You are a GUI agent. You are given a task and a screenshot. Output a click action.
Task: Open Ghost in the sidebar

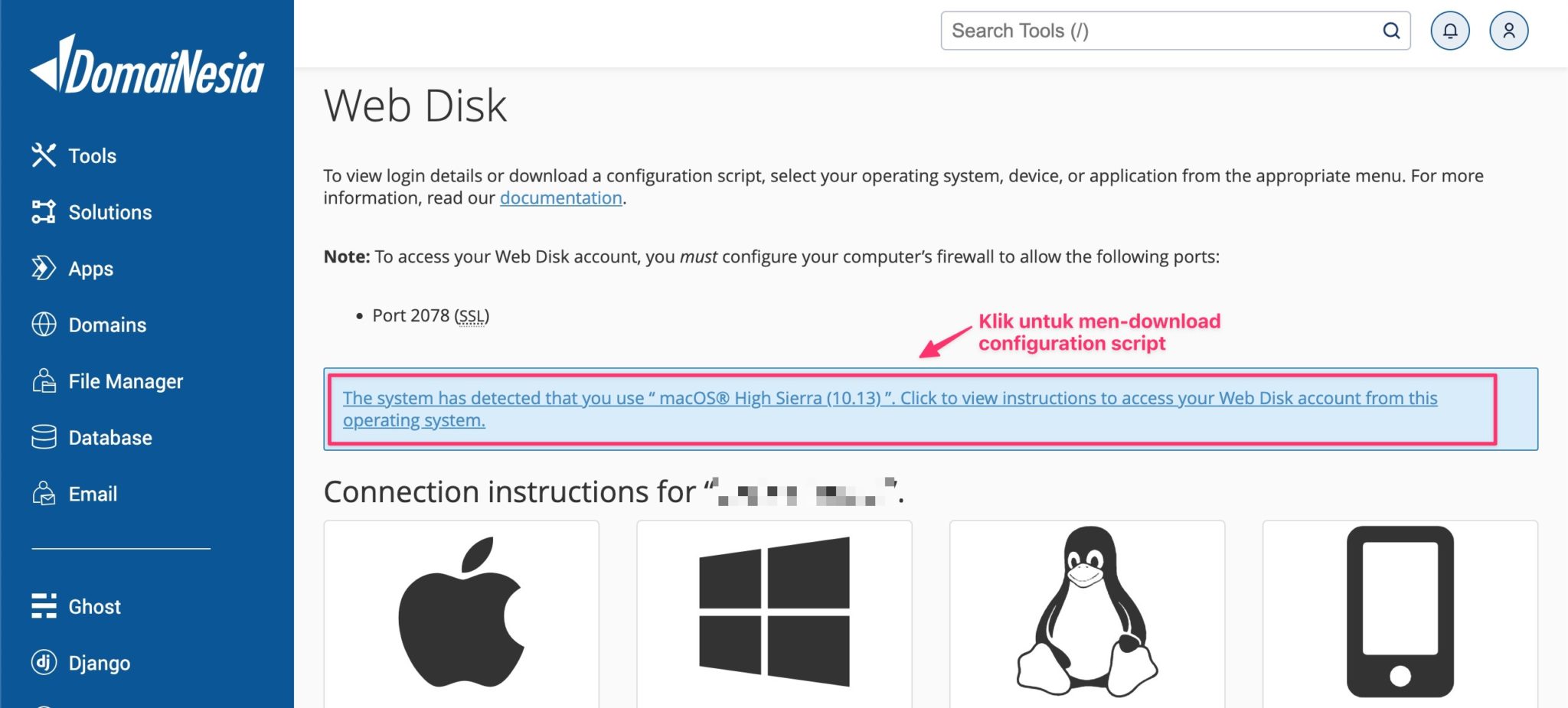tap(94, 607)
